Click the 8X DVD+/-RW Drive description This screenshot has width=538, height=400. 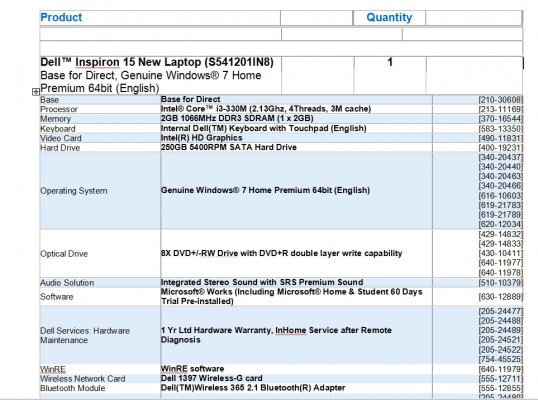click(x=281, y=253)
